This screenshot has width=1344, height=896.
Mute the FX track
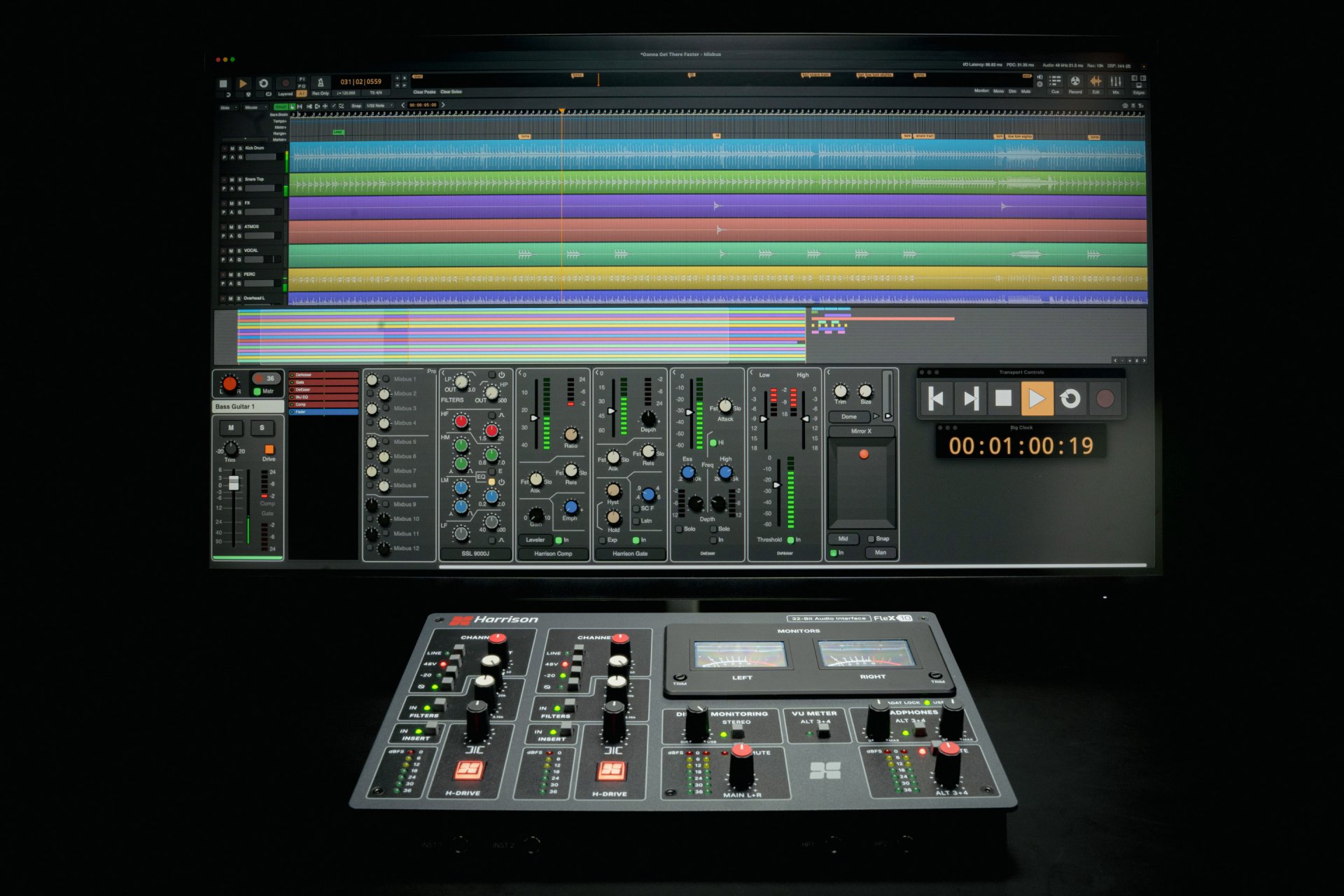pyautogui.click(x=232, y=203)
